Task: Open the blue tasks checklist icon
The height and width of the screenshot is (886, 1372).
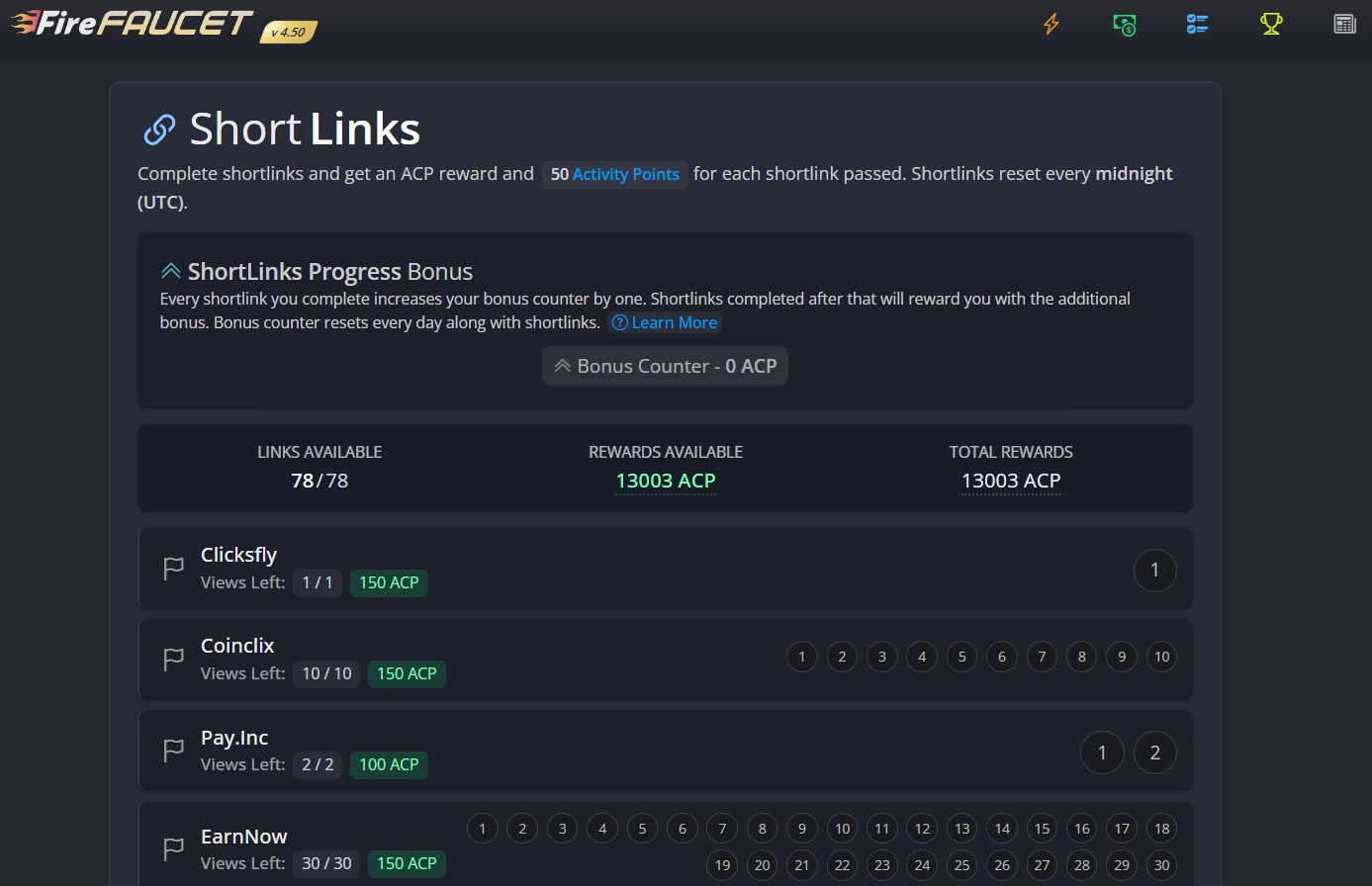Action: pos(1198,24)
